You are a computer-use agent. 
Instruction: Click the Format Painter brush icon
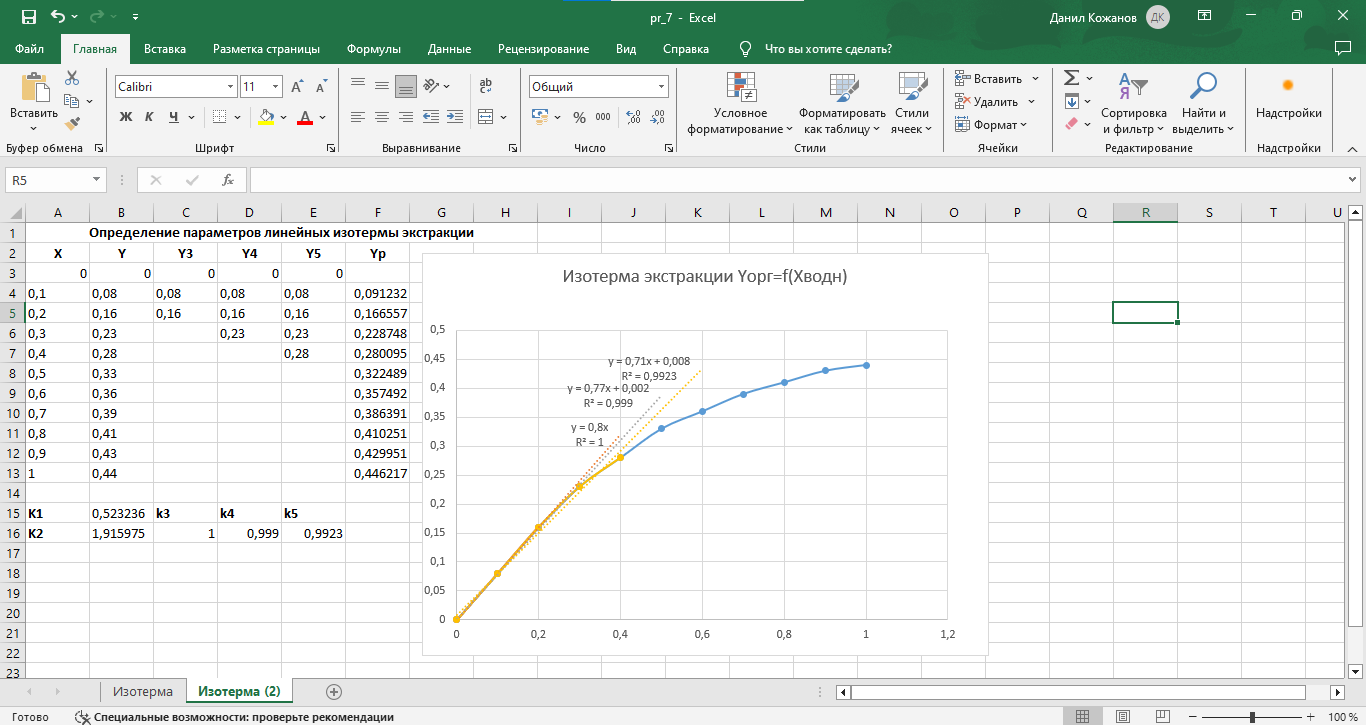click(72, 124)
